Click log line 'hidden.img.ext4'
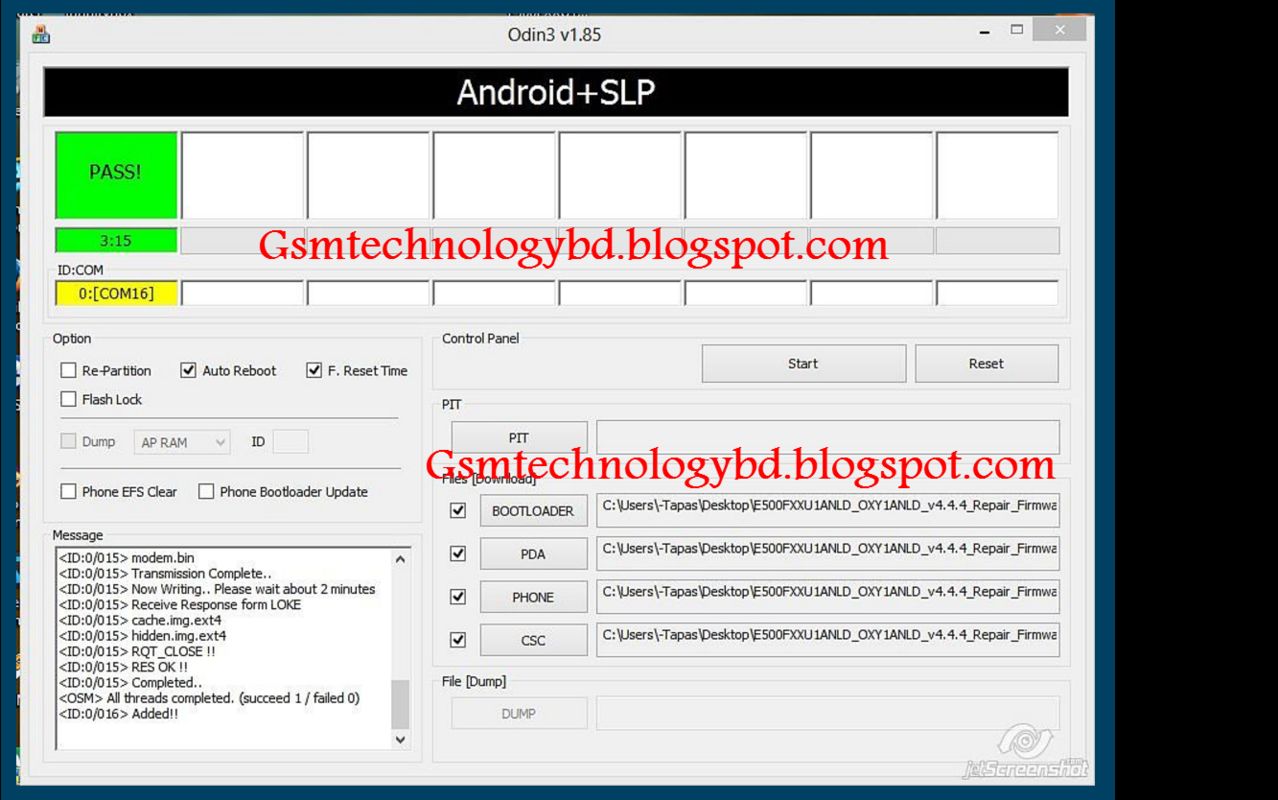Image resolution: width=1278 pixels, height=800 pixels. point(142,636)
